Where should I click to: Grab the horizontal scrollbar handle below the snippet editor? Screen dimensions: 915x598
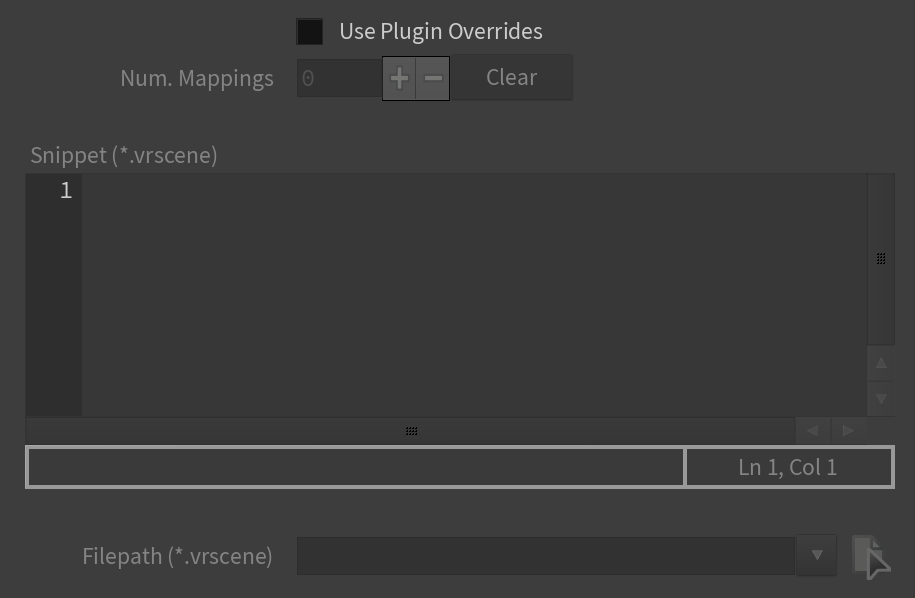click(411, 431)
